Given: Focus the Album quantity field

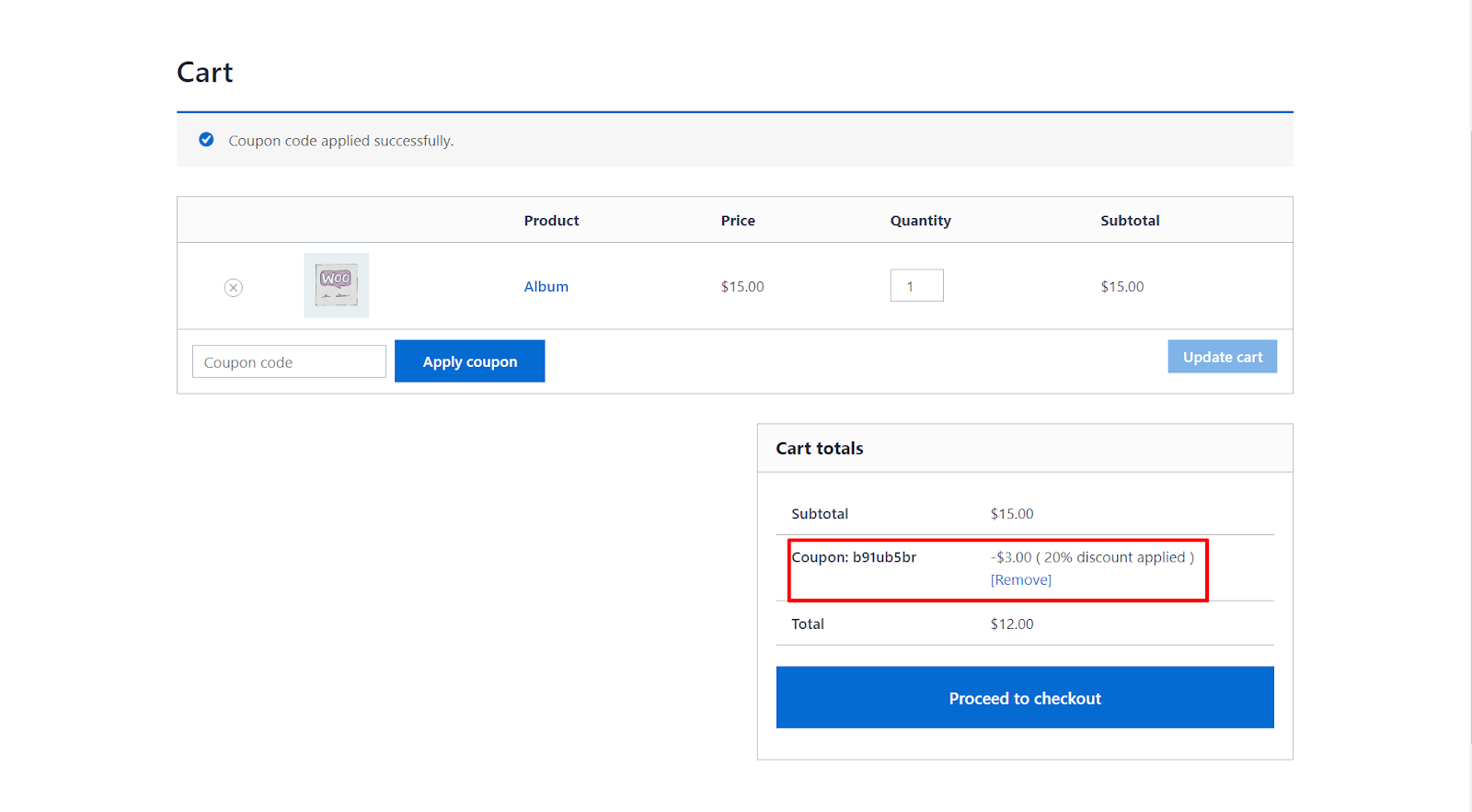Looking at the screenshot, I should [x=916, y=286].
